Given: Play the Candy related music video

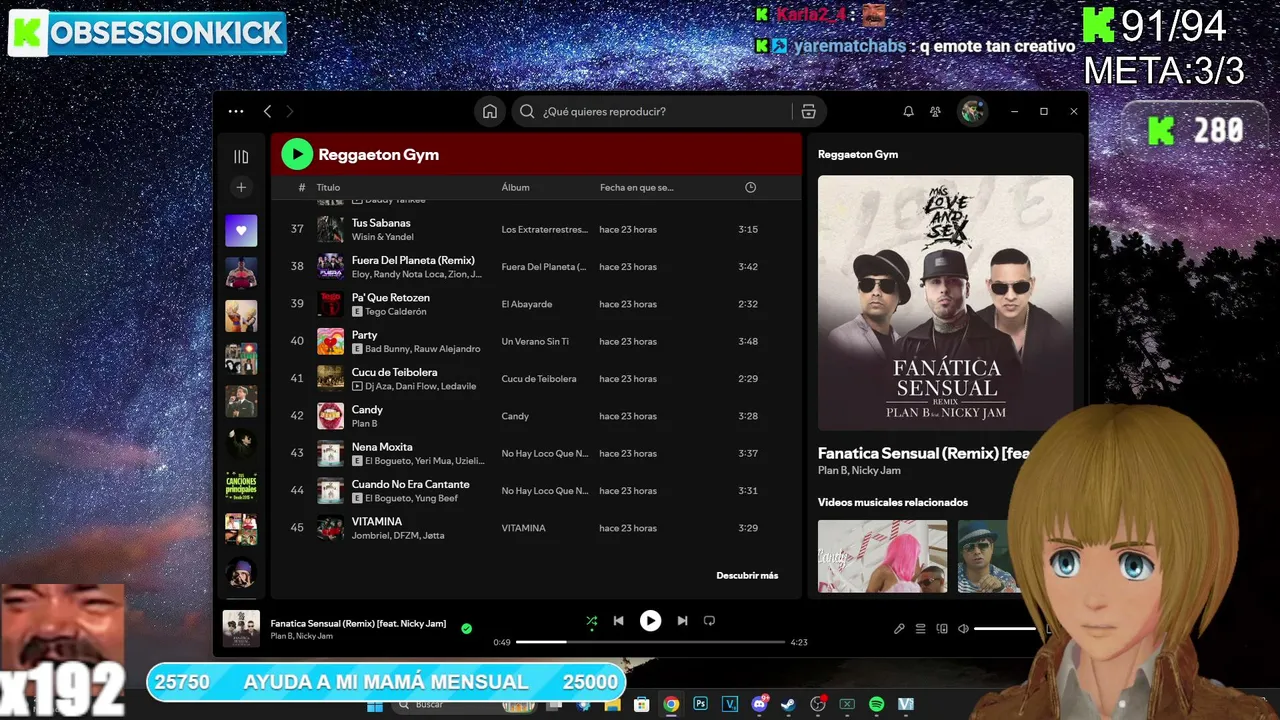Looking at the screenshot, I should 882,556.
